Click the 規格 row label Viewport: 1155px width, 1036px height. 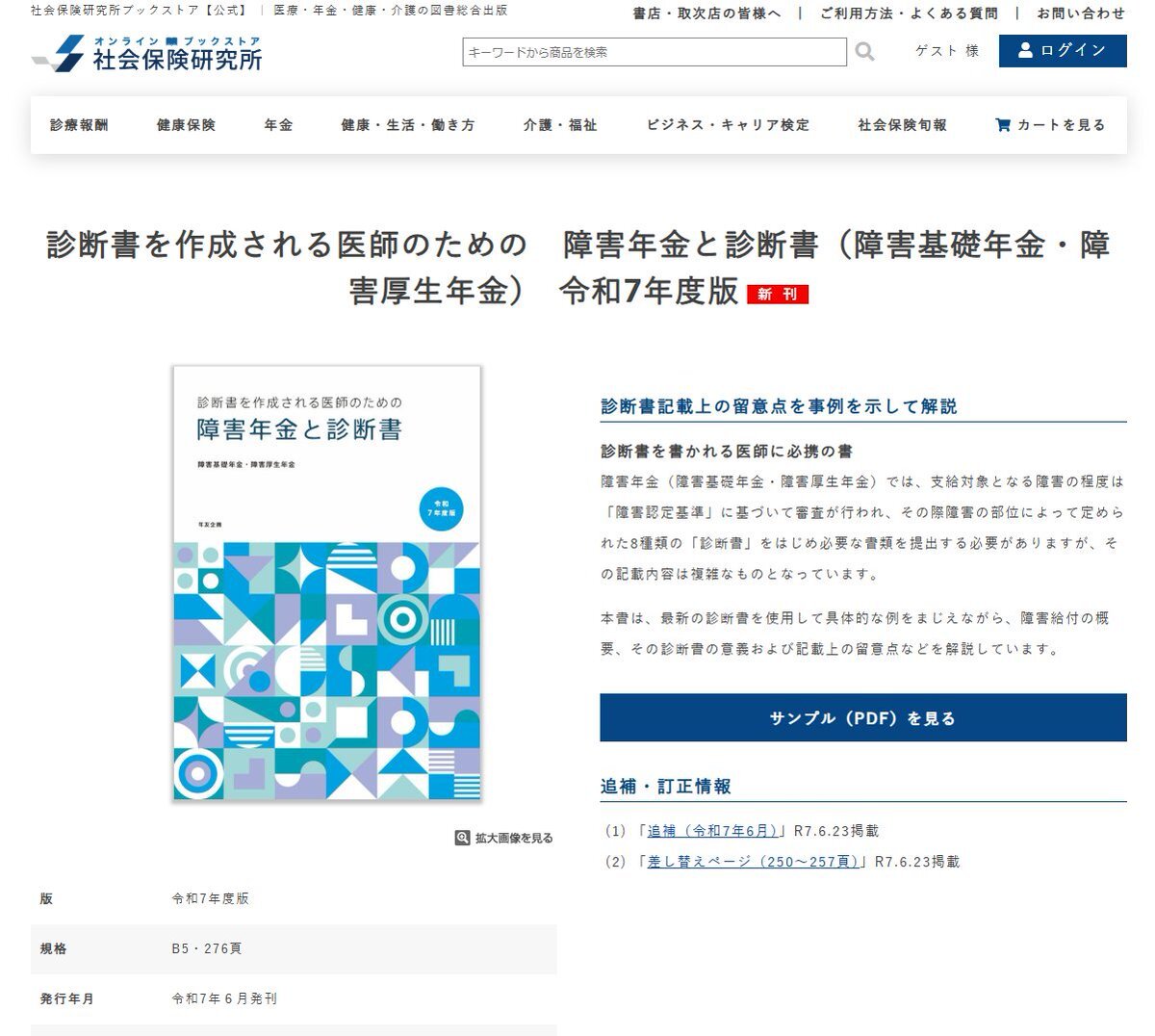point(54,948)
